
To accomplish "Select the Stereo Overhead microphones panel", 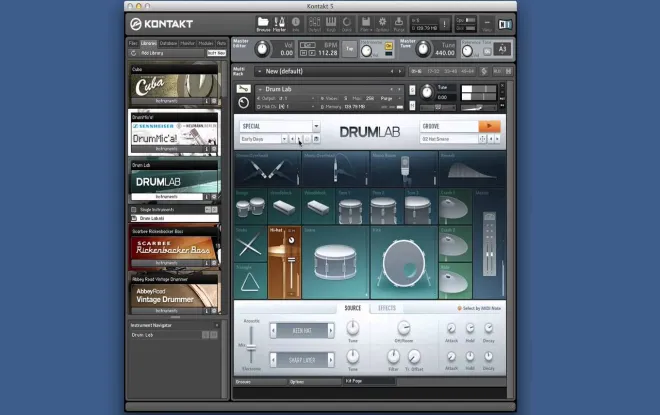I will click(x=268, y=169).
